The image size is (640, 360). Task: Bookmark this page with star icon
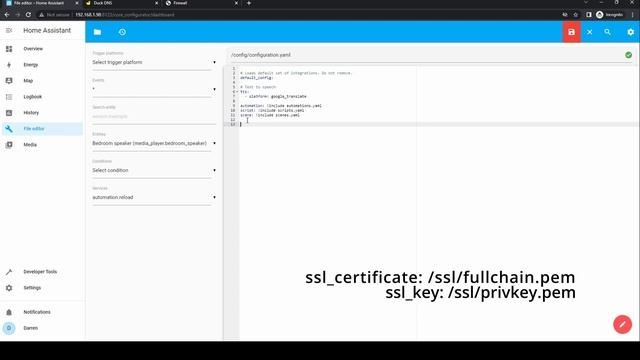pos(576,15)
